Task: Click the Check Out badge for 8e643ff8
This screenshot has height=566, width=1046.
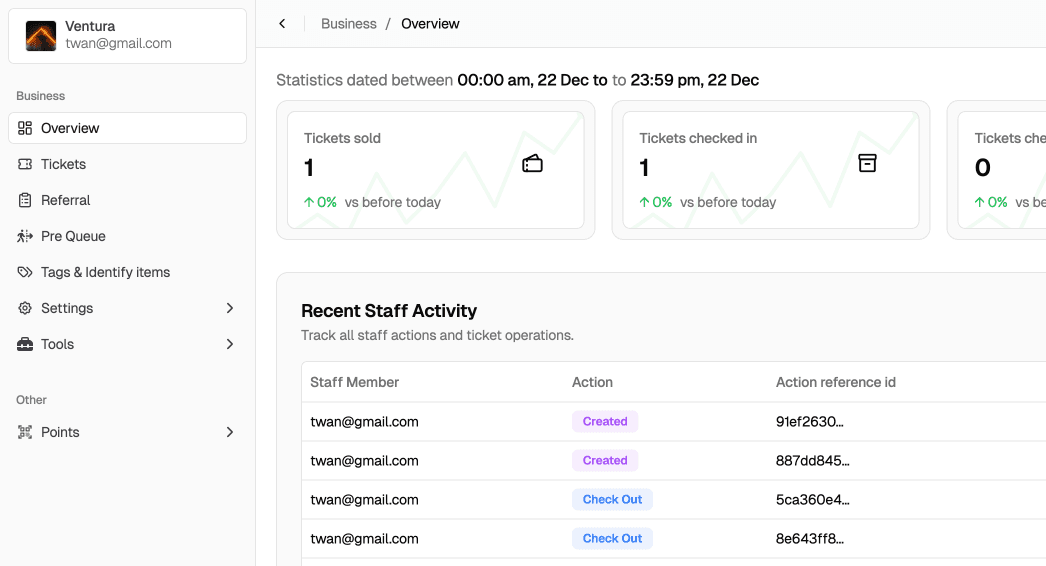Action: tap(612, 539)
